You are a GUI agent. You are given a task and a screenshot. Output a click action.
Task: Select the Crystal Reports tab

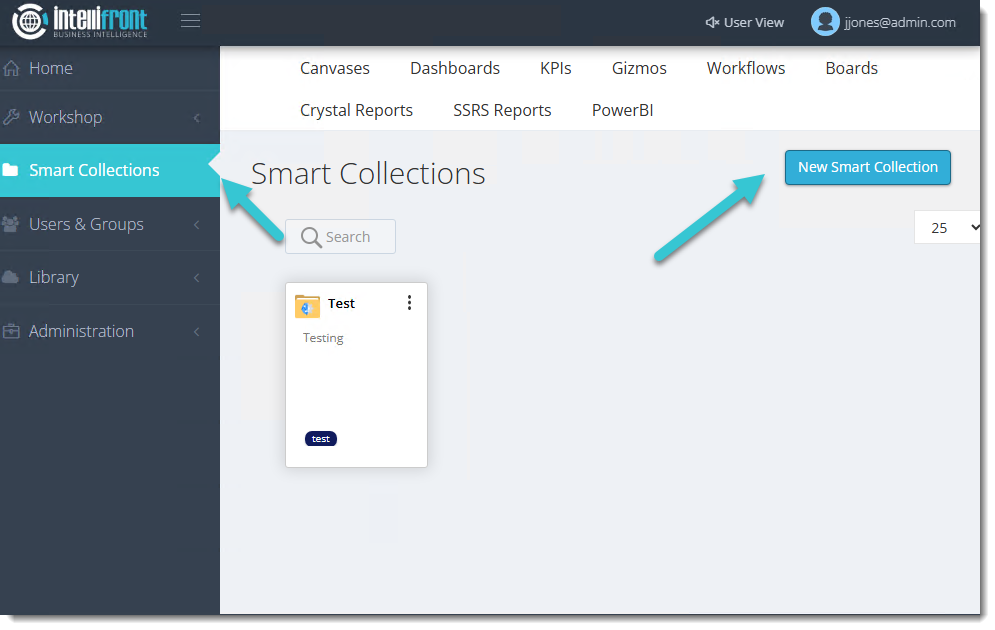pos(356,110)
